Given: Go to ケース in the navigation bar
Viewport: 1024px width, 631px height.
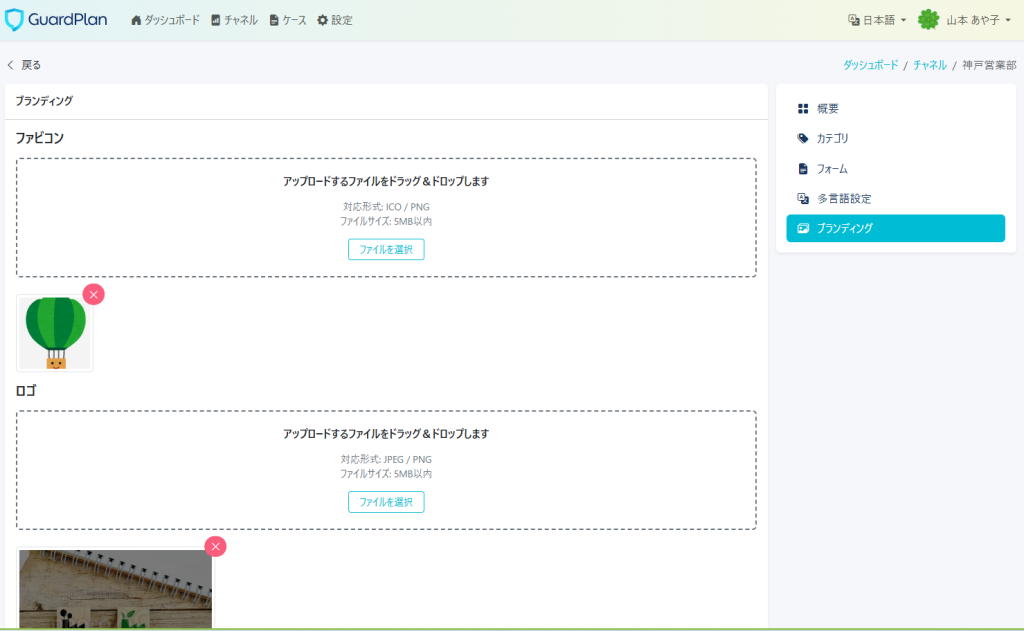Looking at the screenshot, I should [288, 20].
